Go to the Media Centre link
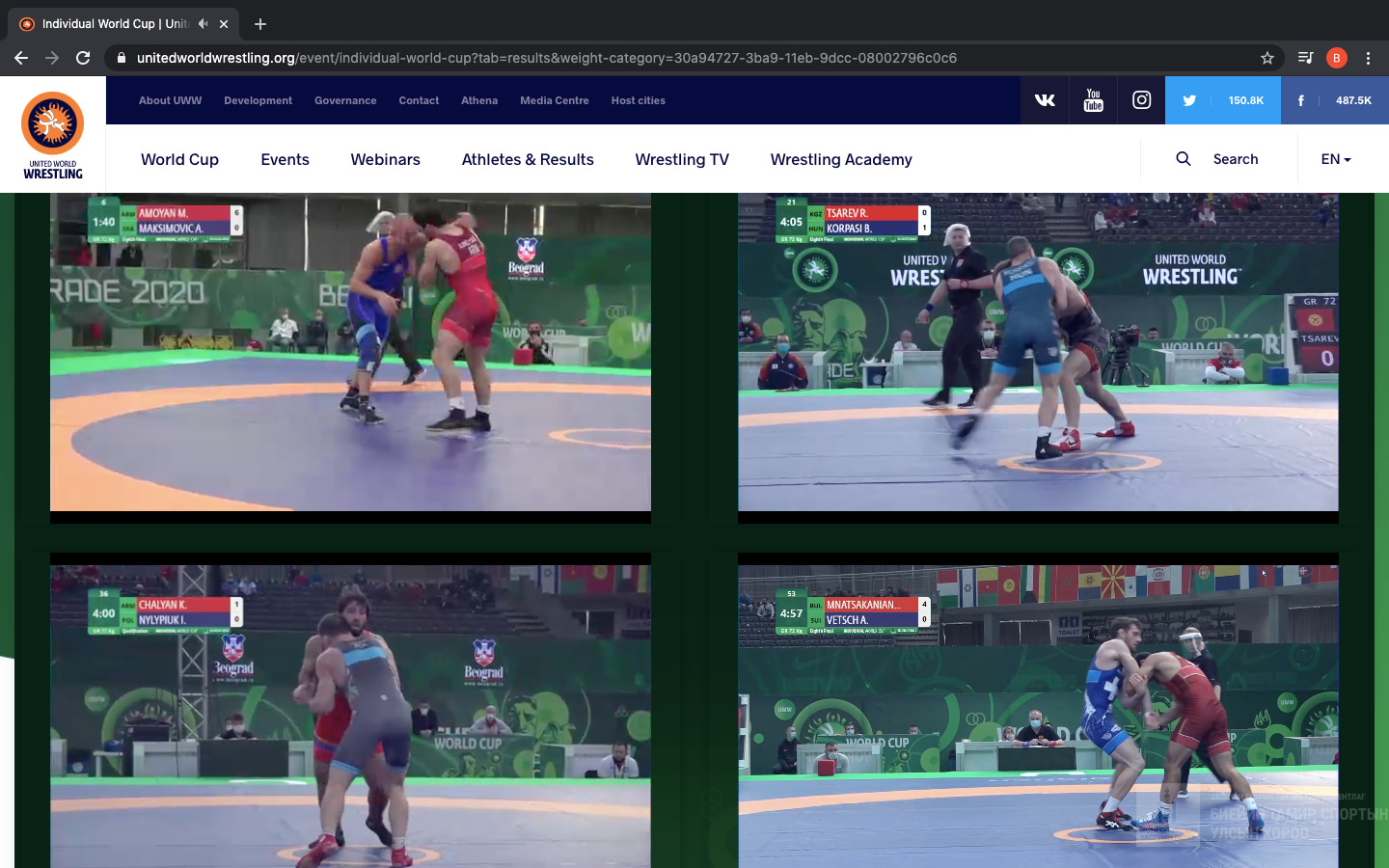 [x=554, y=100]
